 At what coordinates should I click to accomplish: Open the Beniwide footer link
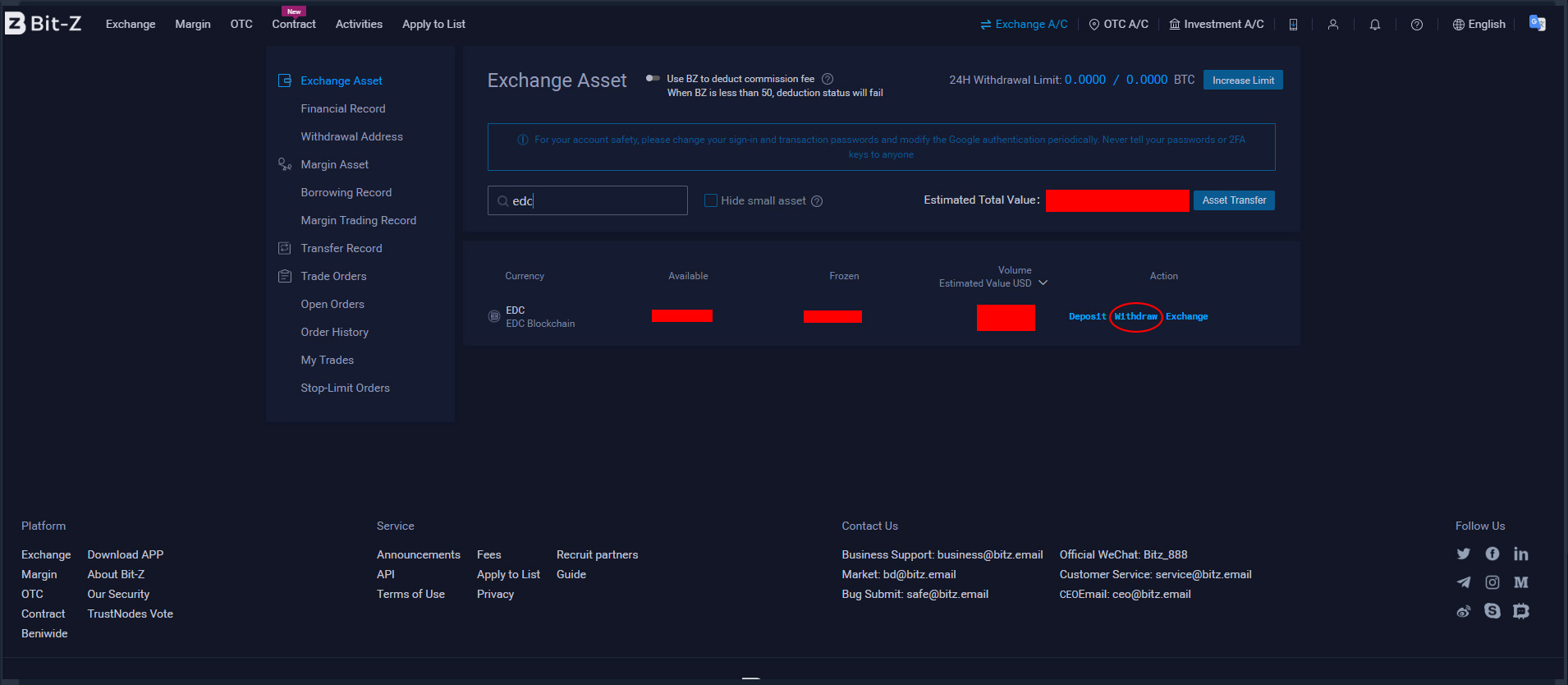44,633
